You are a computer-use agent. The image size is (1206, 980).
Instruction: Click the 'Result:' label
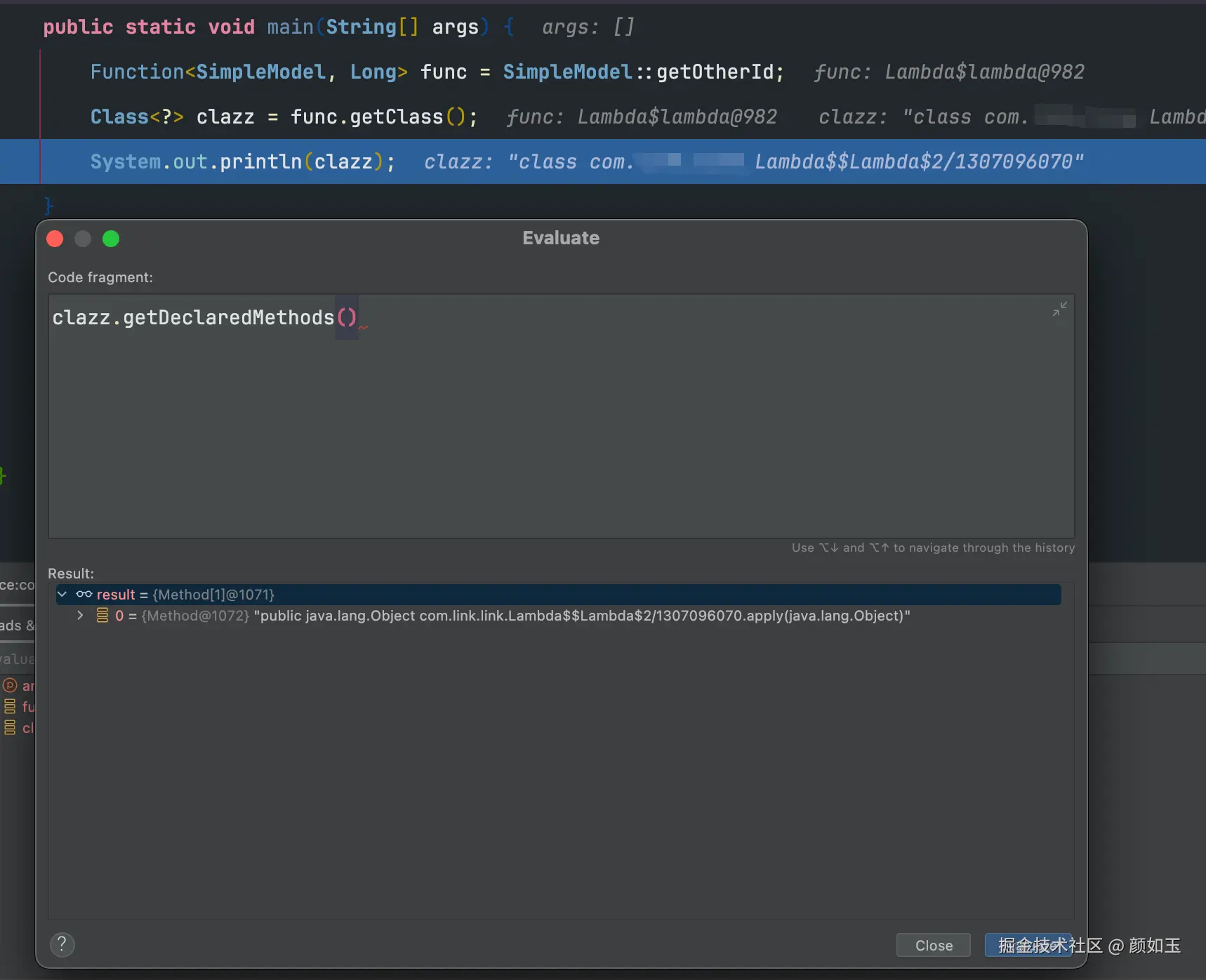pos(71,574)
